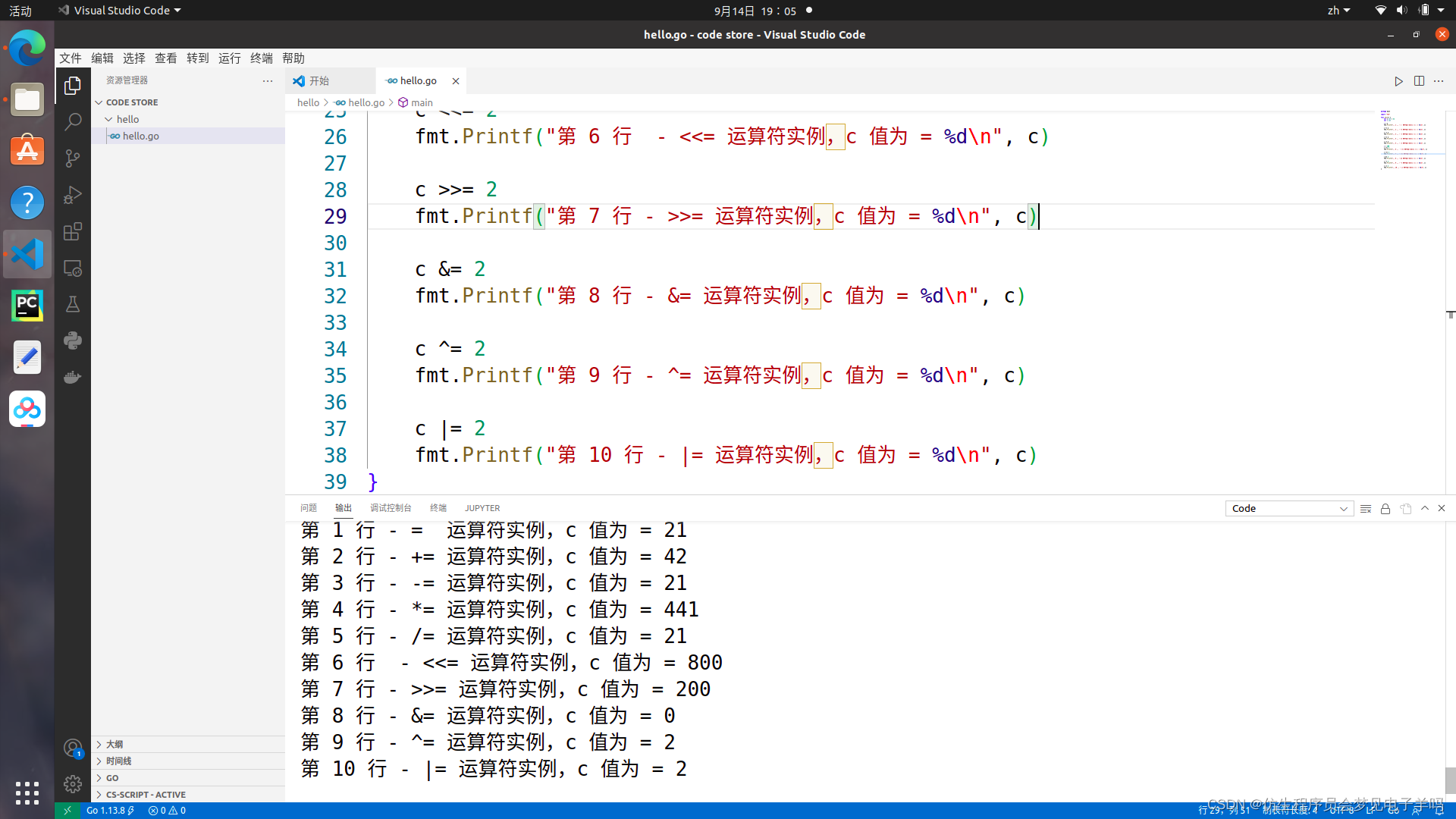
Task: Switch to the 问题 tab in panel
Action: pyautogui.click(x=308, y=507)
